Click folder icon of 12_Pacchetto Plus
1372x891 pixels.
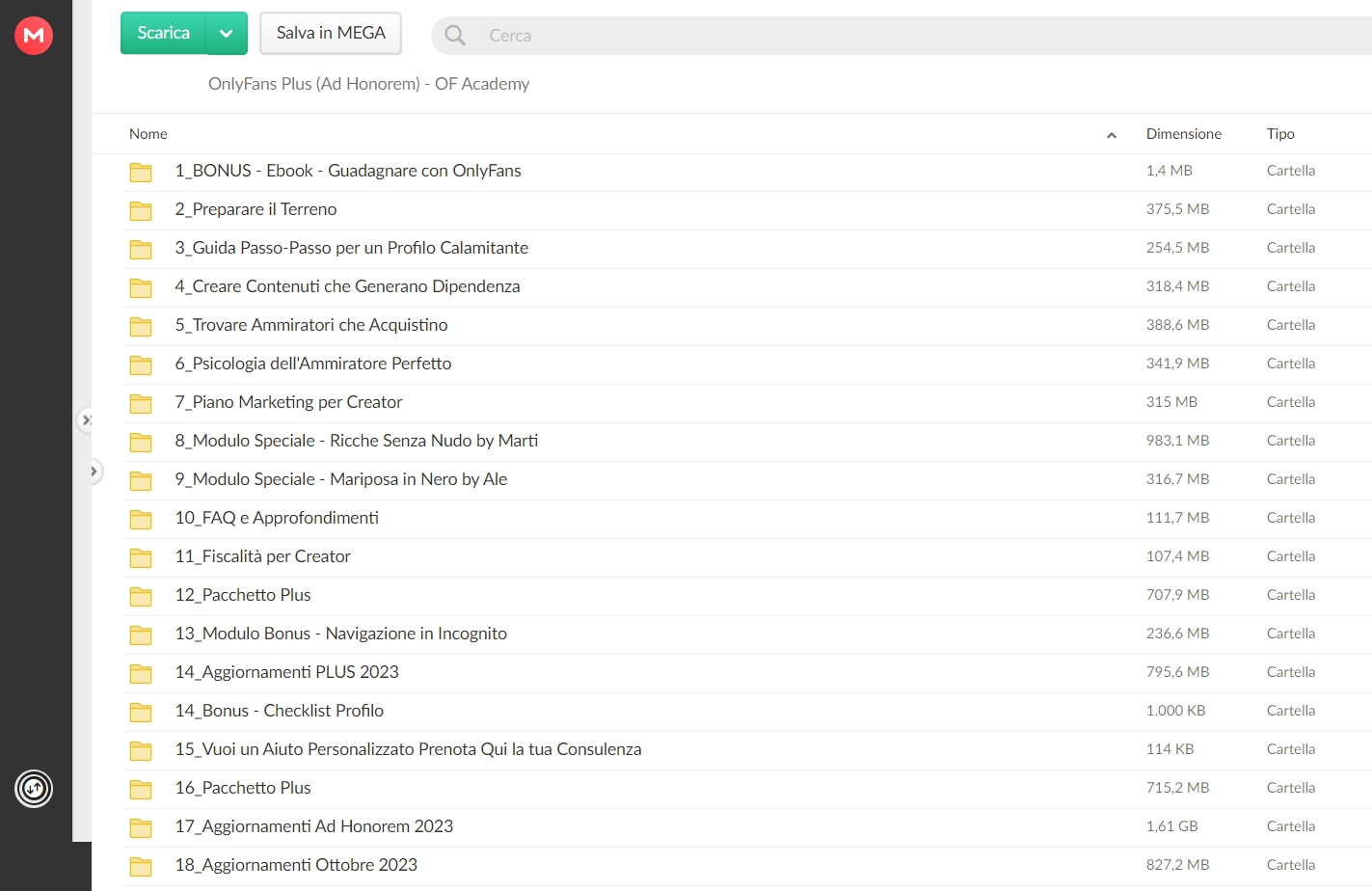click(x=141, y=596)
